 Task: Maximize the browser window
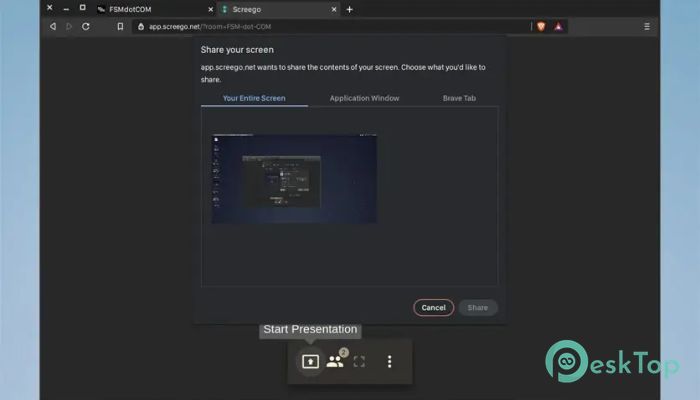click(83, 8)
